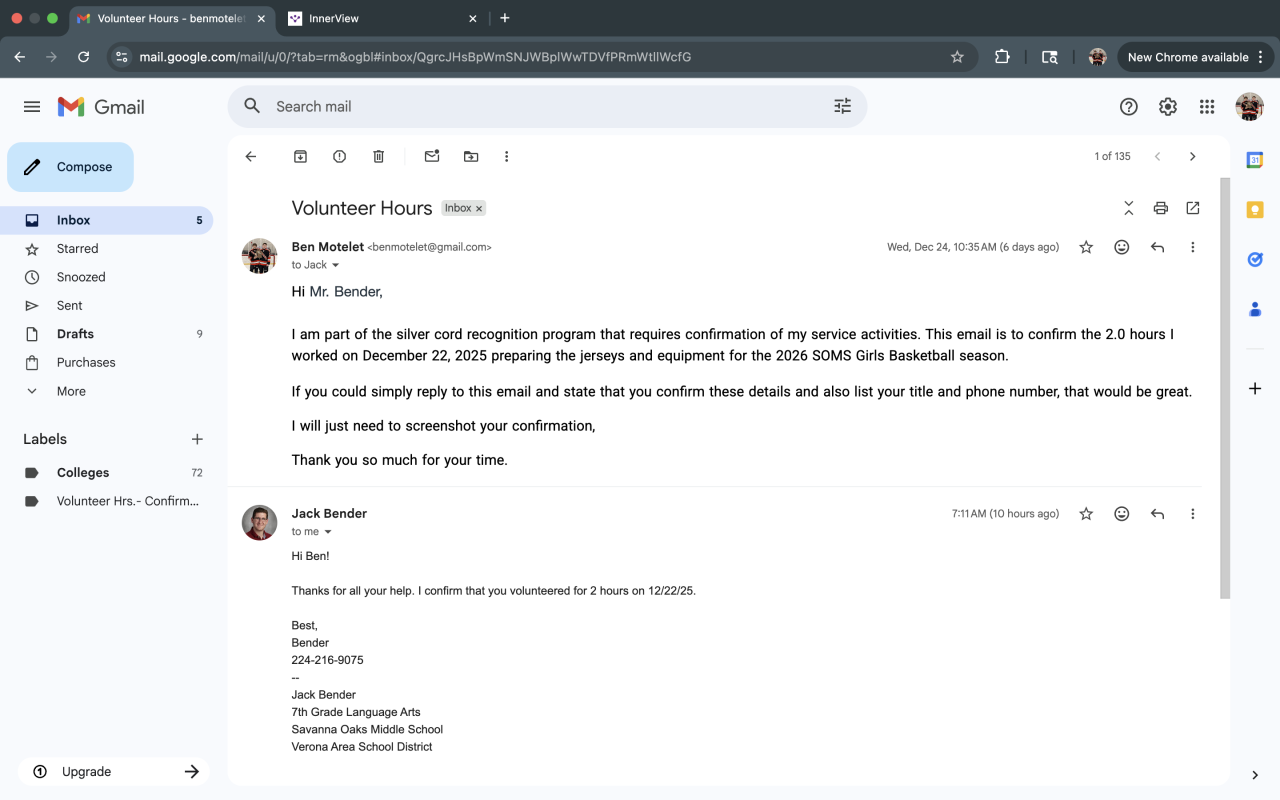Open the Colleges label

point(83,473)
